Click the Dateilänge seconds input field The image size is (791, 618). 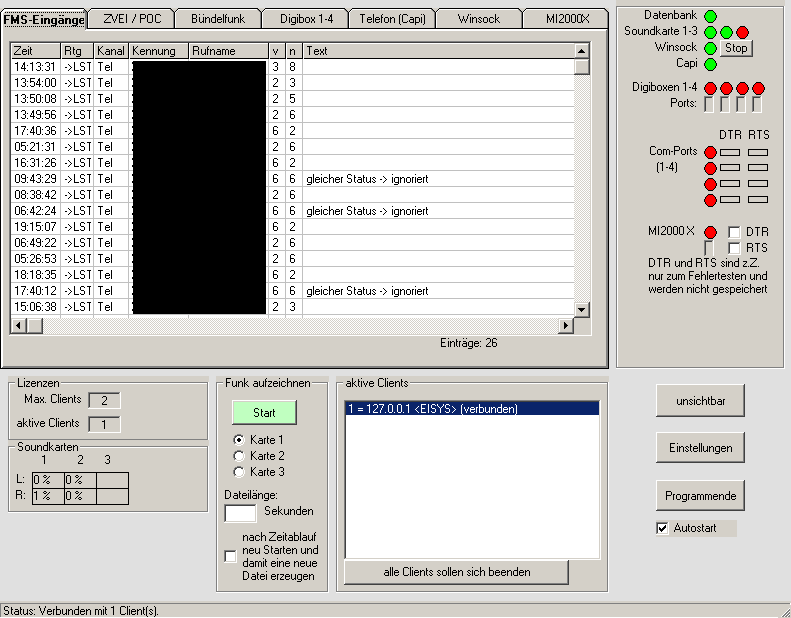[240, 512]
